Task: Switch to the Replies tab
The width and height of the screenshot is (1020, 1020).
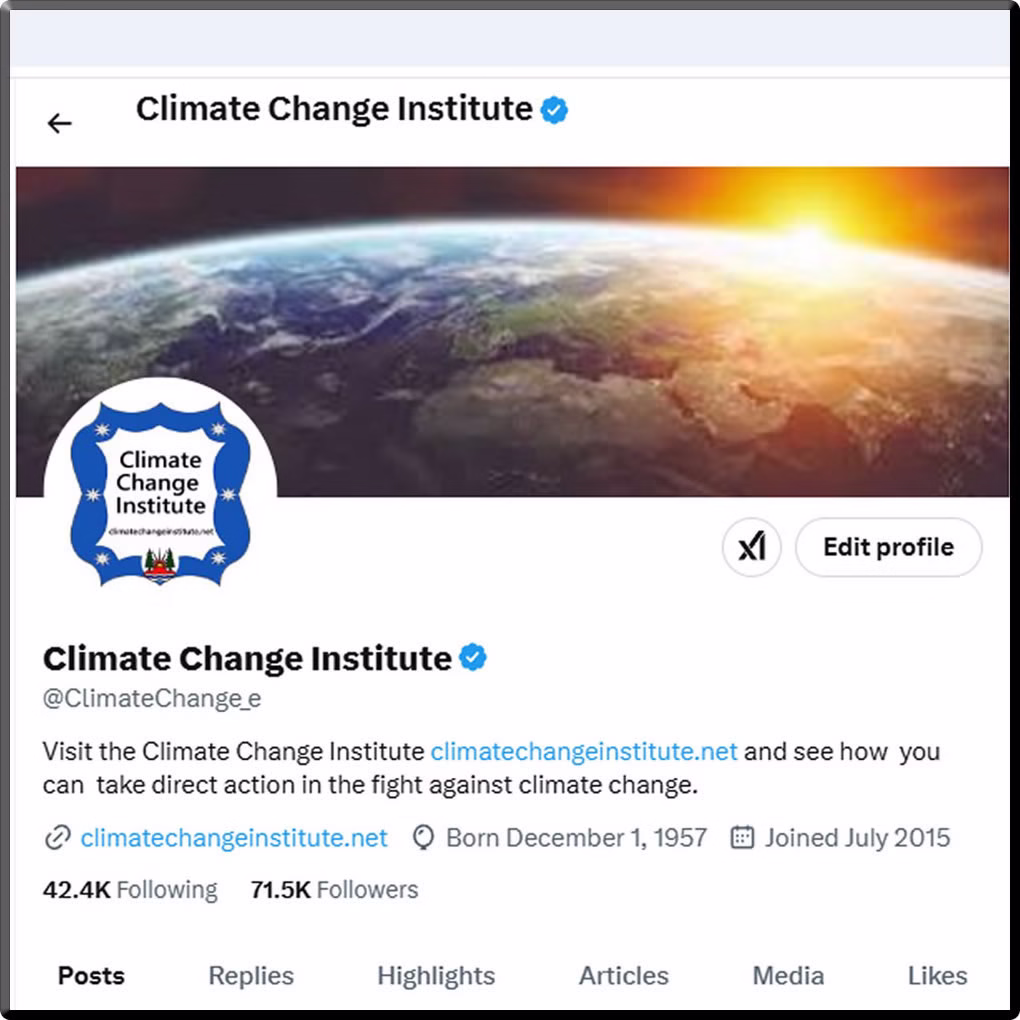Action: [x=251, y=976]
